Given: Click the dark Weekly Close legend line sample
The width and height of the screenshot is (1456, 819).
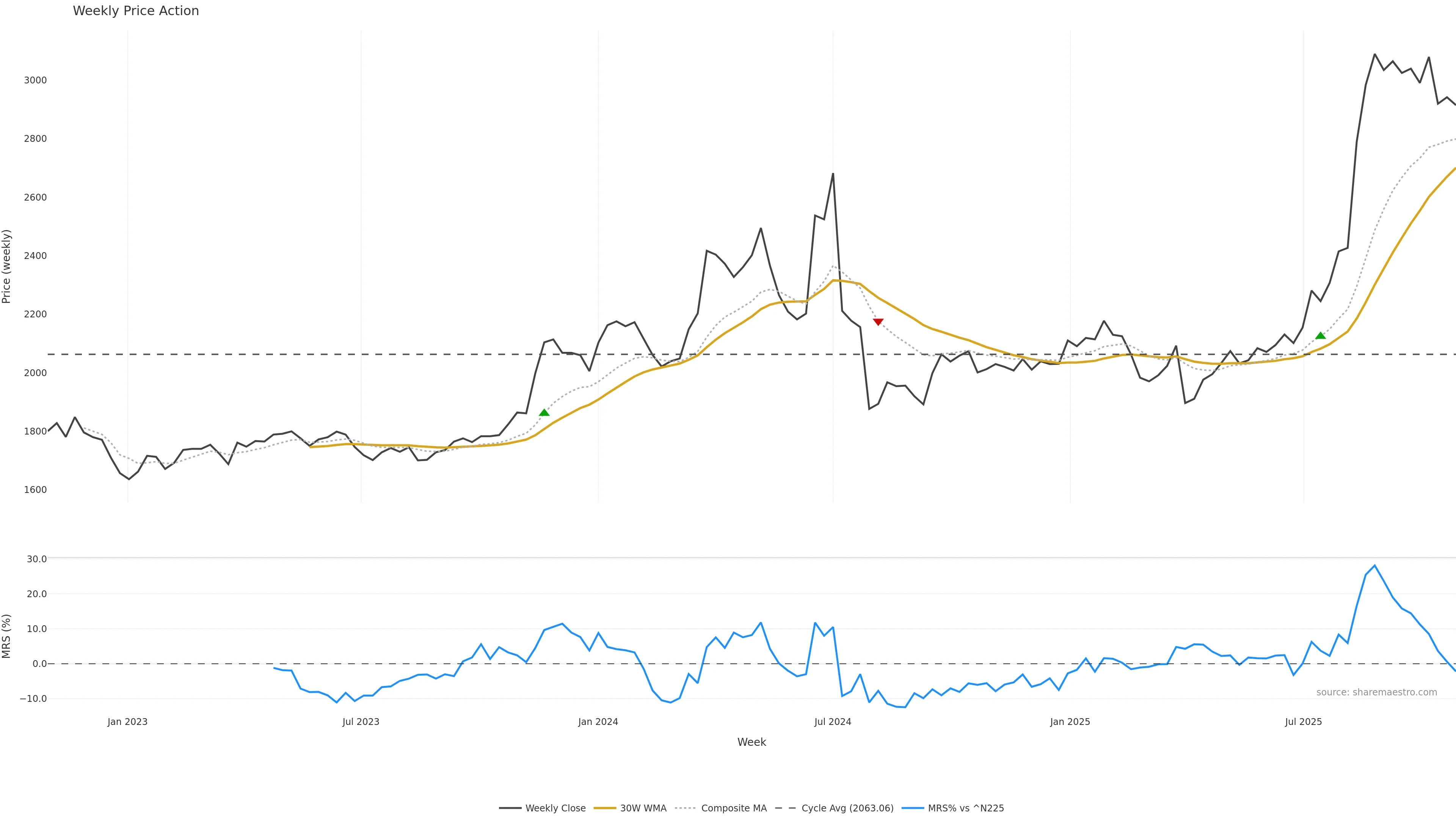Looking at the screenshot, I should click(x=510, y=808).
